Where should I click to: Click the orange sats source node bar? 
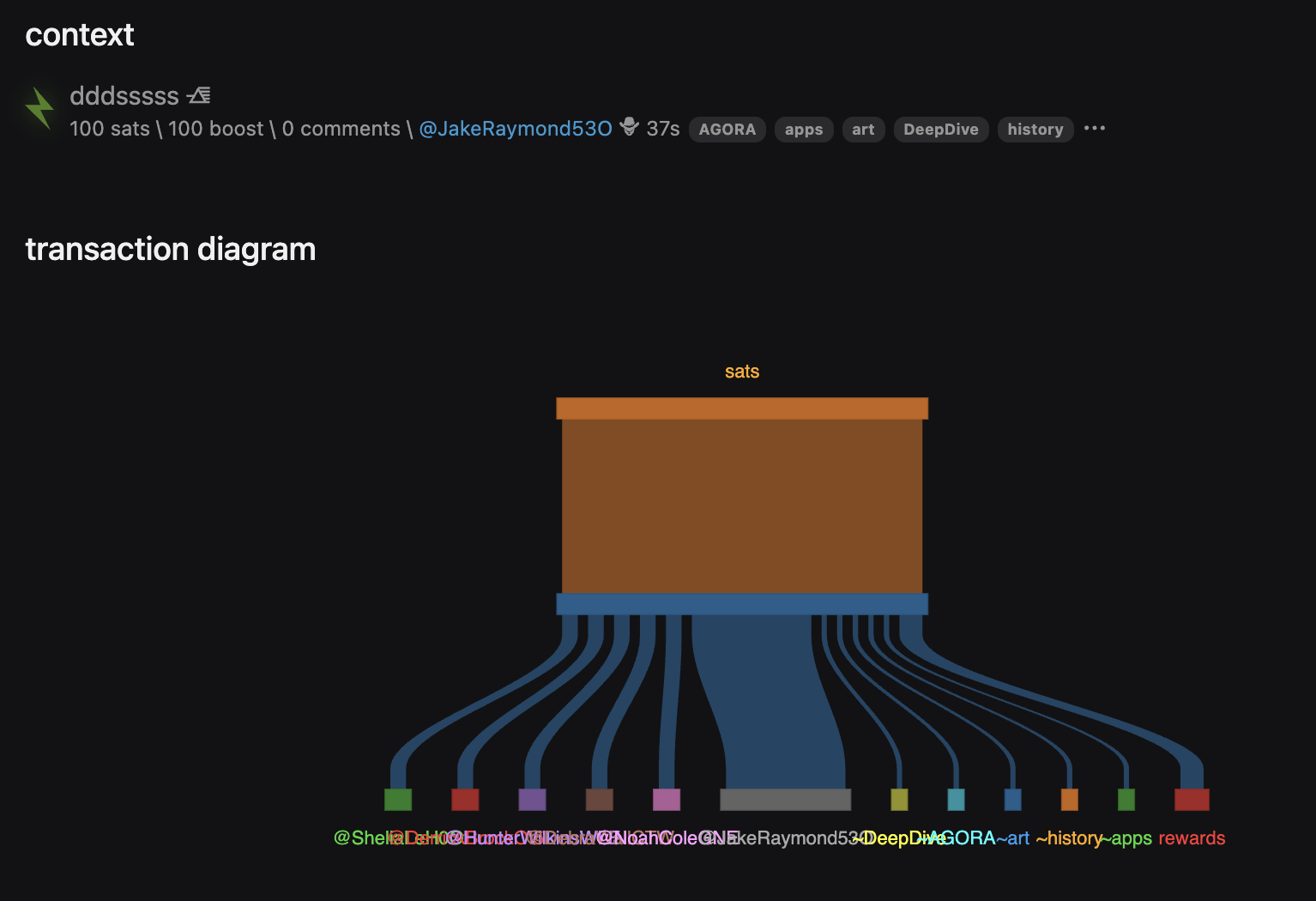point(742,408)
